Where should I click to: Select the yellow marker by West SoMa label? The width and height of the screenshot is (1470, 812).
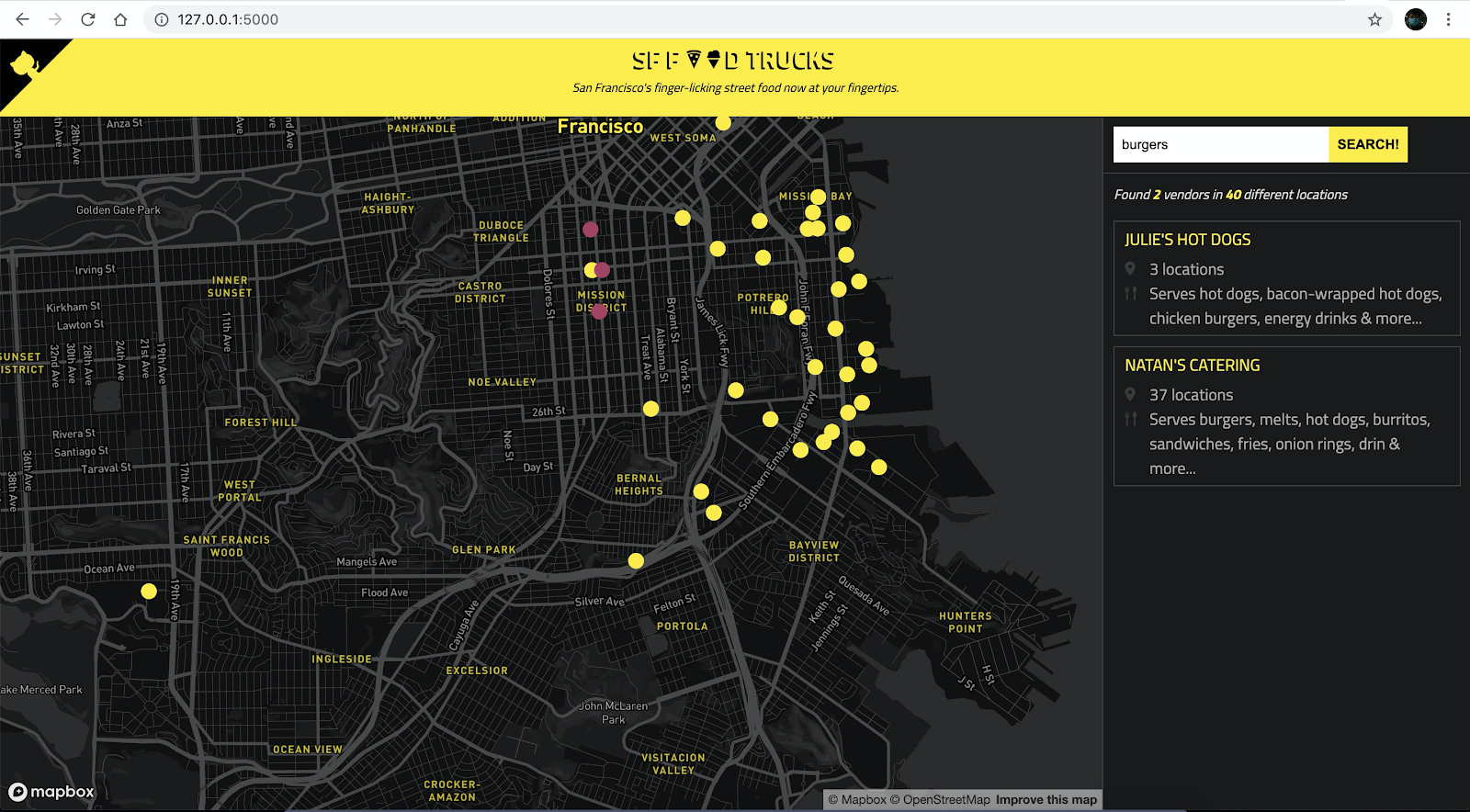click(723, 123)
